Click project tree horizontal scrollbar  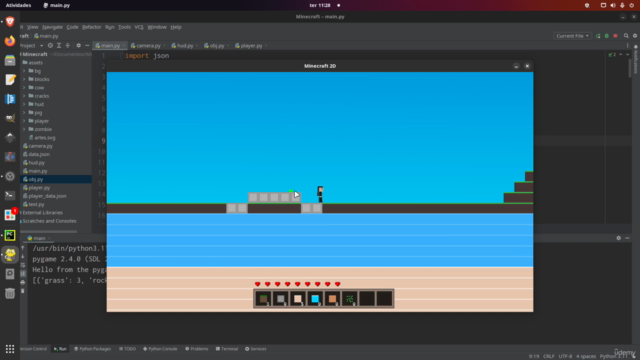pyautogui.click(x=49, y=231)
